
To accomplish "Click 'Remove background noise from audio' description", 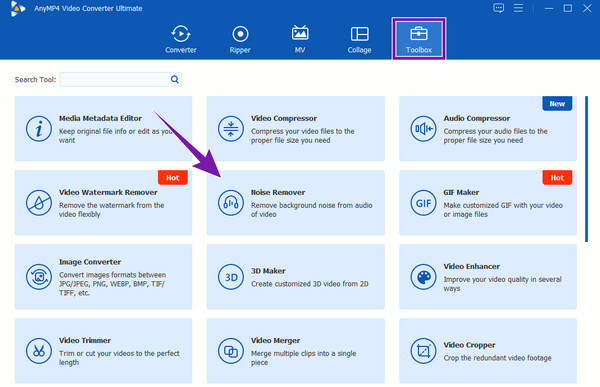I will (311, 205).
